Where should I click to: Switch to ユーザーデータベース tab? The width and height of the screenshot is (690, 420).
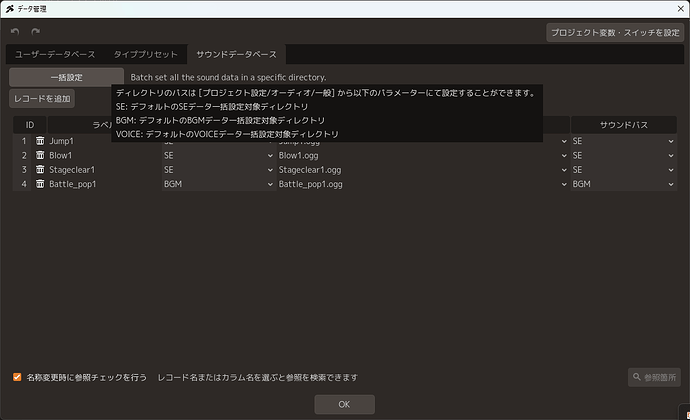tap(55, 54)
